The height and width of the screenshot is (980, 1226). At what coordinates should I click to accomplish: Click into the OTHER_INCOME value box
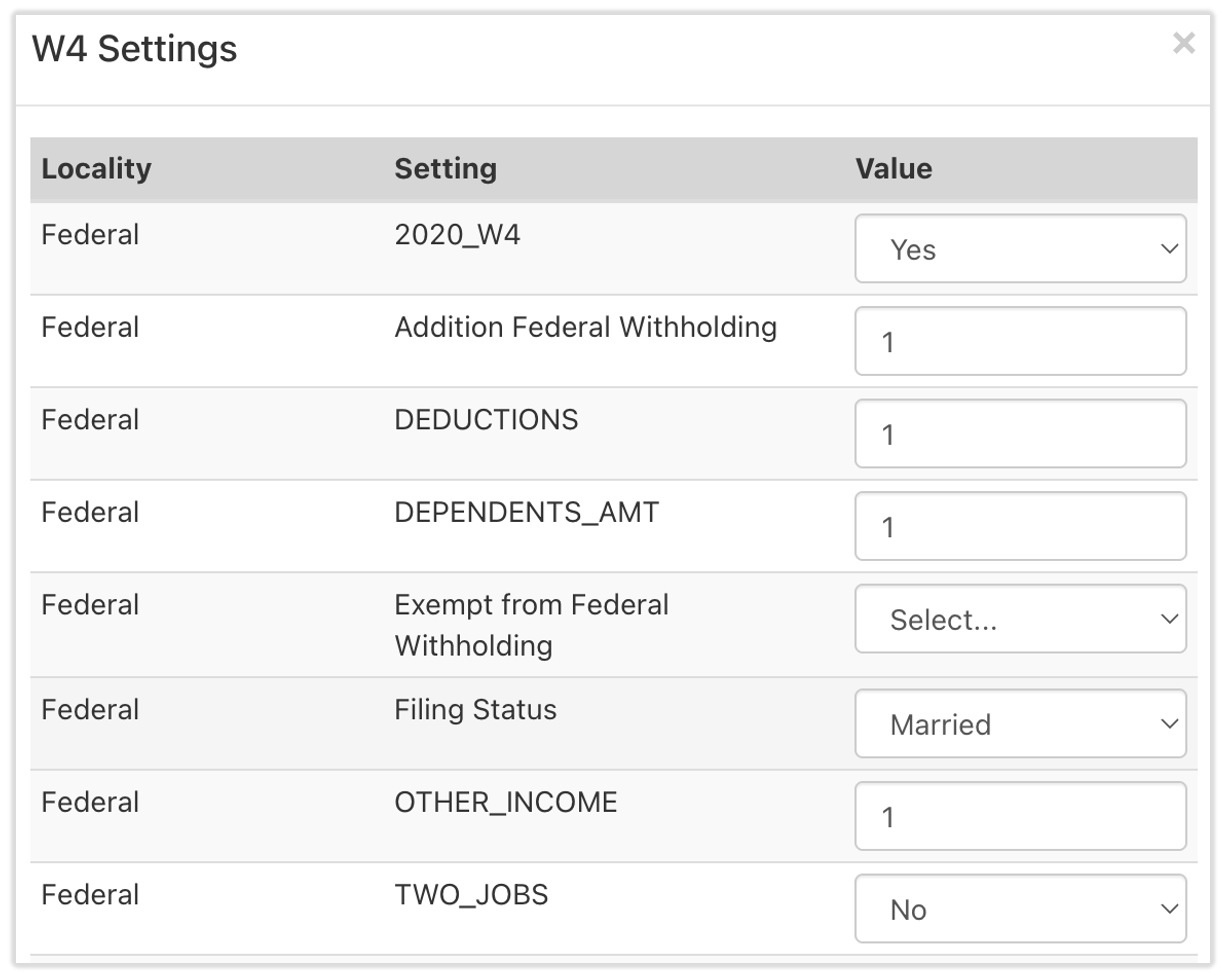click(1020, 817)
